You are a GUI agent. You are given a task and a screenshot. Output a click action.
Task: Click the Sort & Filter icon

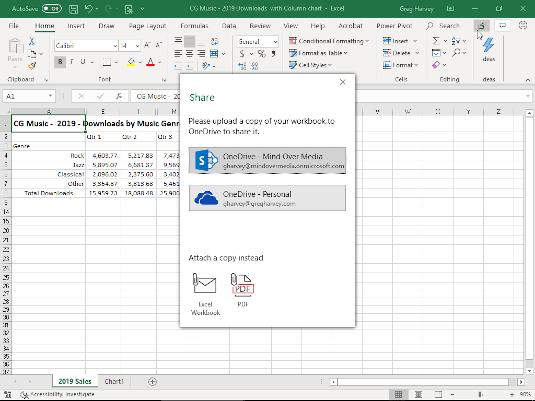pyautogui.click(x=456, y=41)
